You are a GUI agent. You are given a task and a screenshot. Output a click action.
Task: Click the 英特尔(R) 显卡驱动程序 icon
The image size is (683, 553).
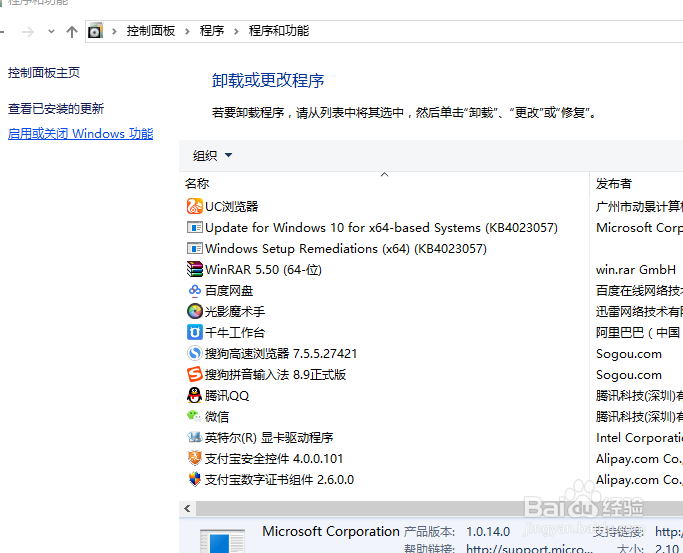coord(195,437)
